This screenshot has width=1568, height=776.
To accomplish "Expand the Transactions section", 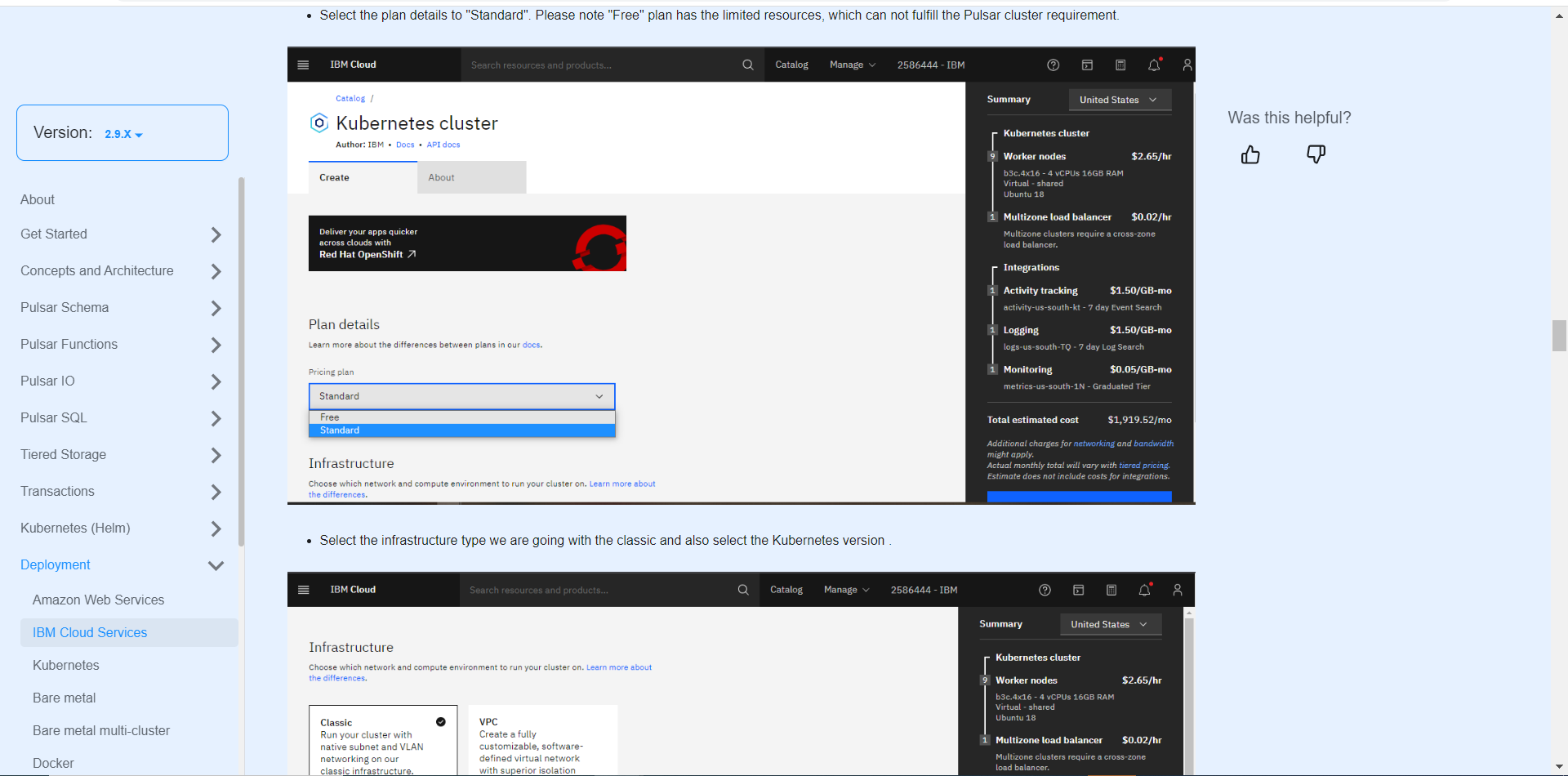I will [216, 492].
